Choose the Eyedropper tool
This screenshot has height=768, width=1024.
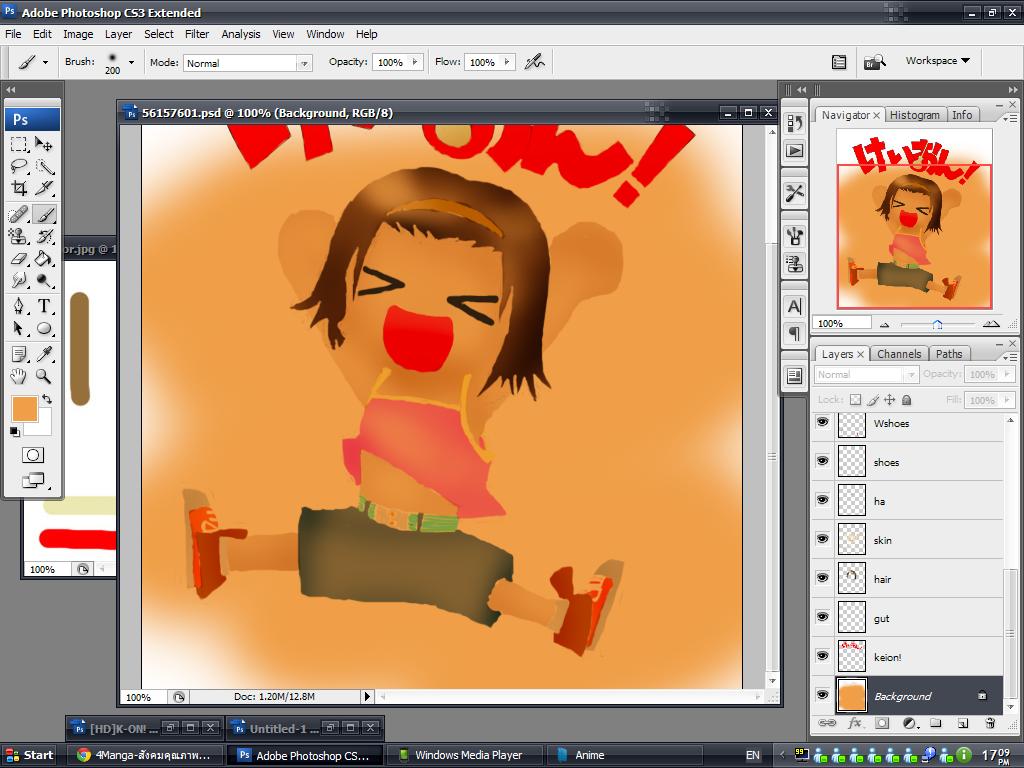click(x=44, y=354)
